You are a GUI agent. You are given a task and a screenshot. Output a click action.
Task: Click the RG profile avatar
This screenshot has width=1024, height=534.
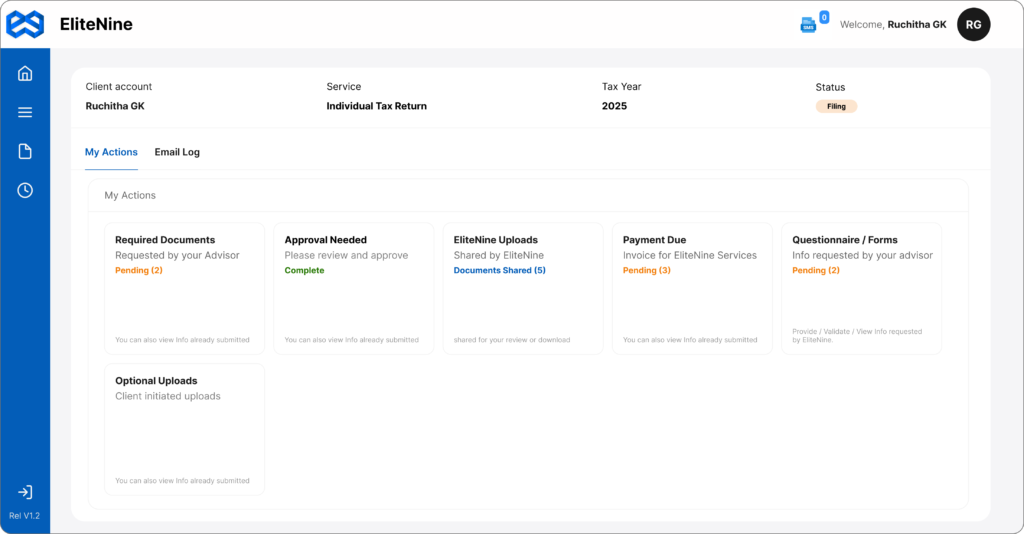(x=973, y=25)
